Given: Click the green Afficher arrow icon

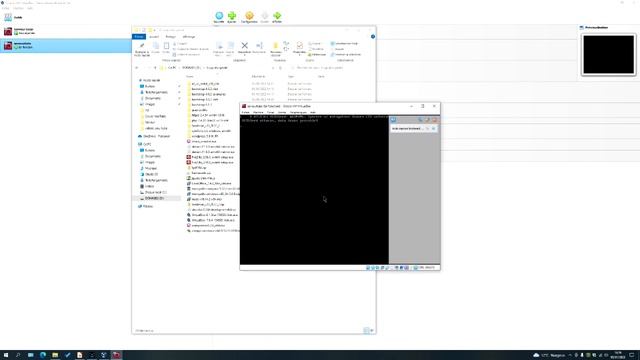Looking at the screenshot, I should point(277,16).
